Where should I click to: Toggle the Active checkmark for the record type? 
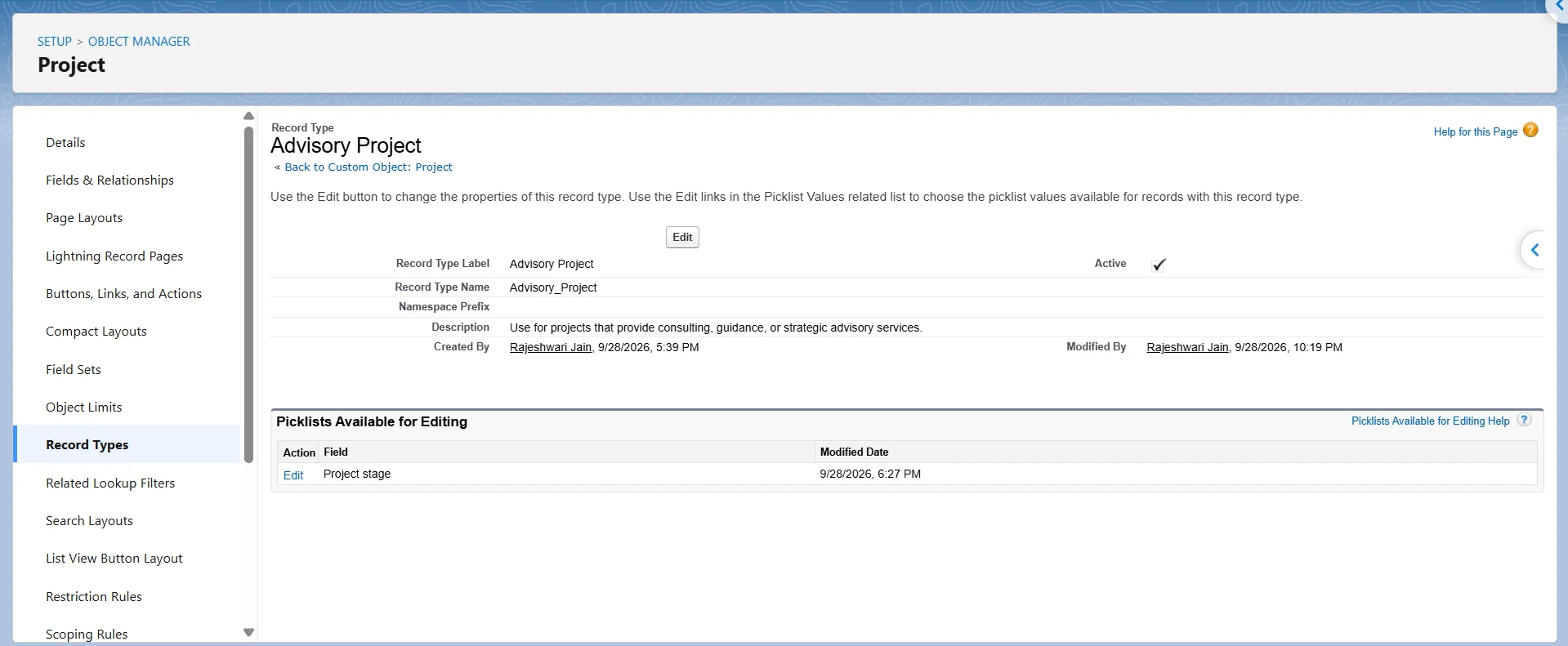[x=1159, y=265]
